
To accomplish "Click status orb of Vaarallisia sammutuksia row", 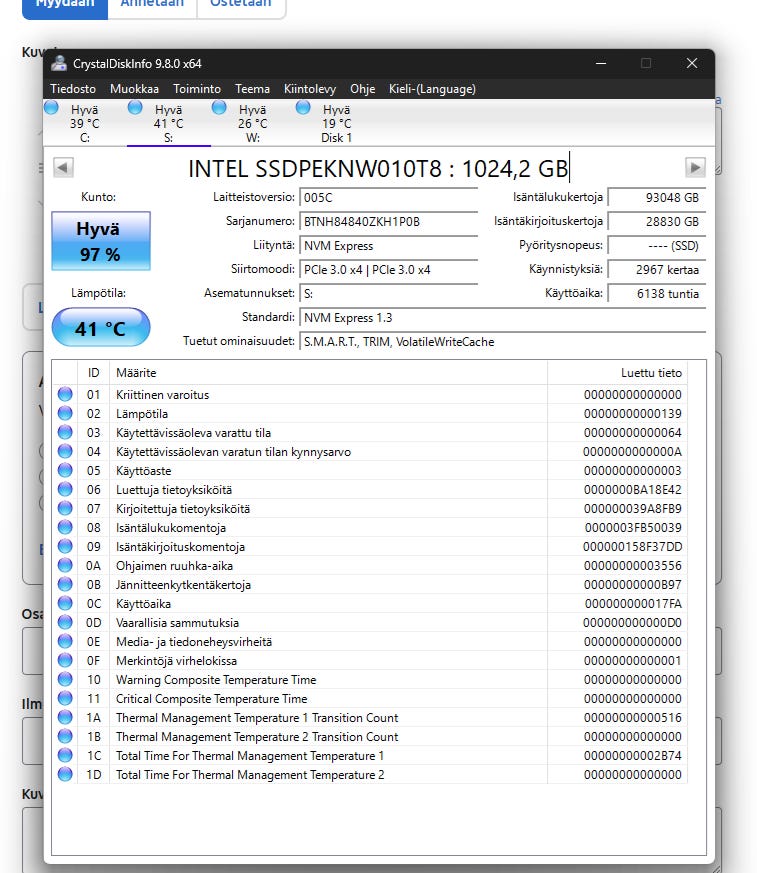I will (x=65, y=622).
